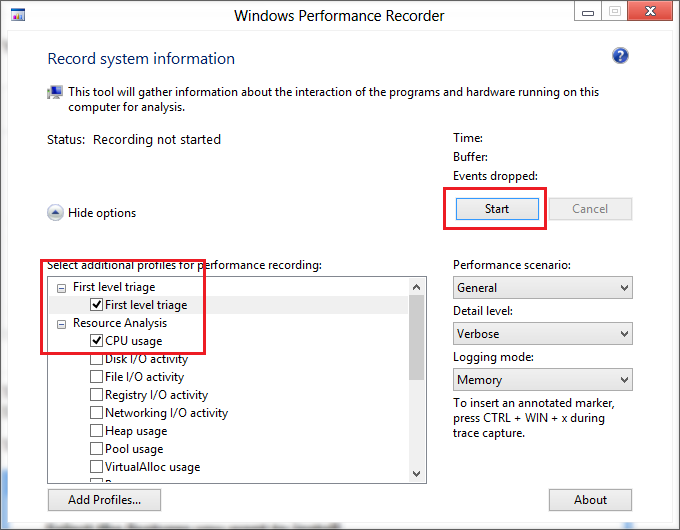Collapse the Resource Analysis tree node

pyautogui.click(x=62, y=324)
